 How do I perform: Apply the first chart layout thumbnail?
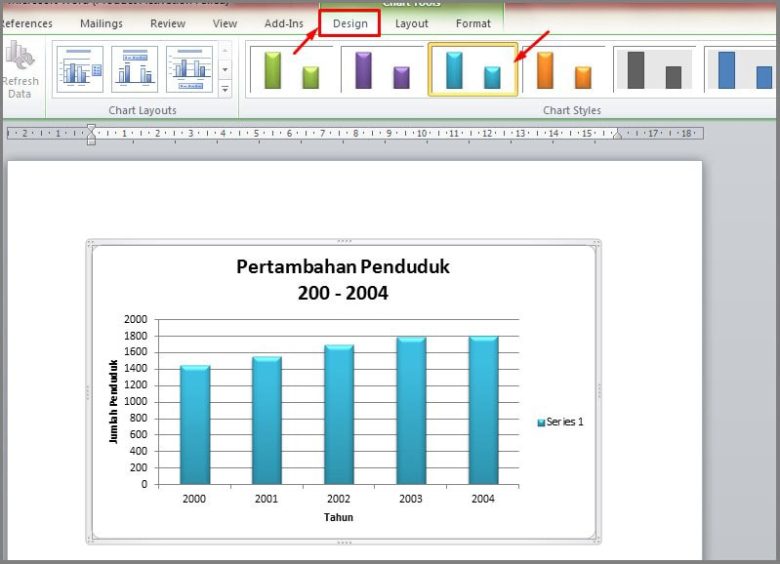(x=80, y=69)
